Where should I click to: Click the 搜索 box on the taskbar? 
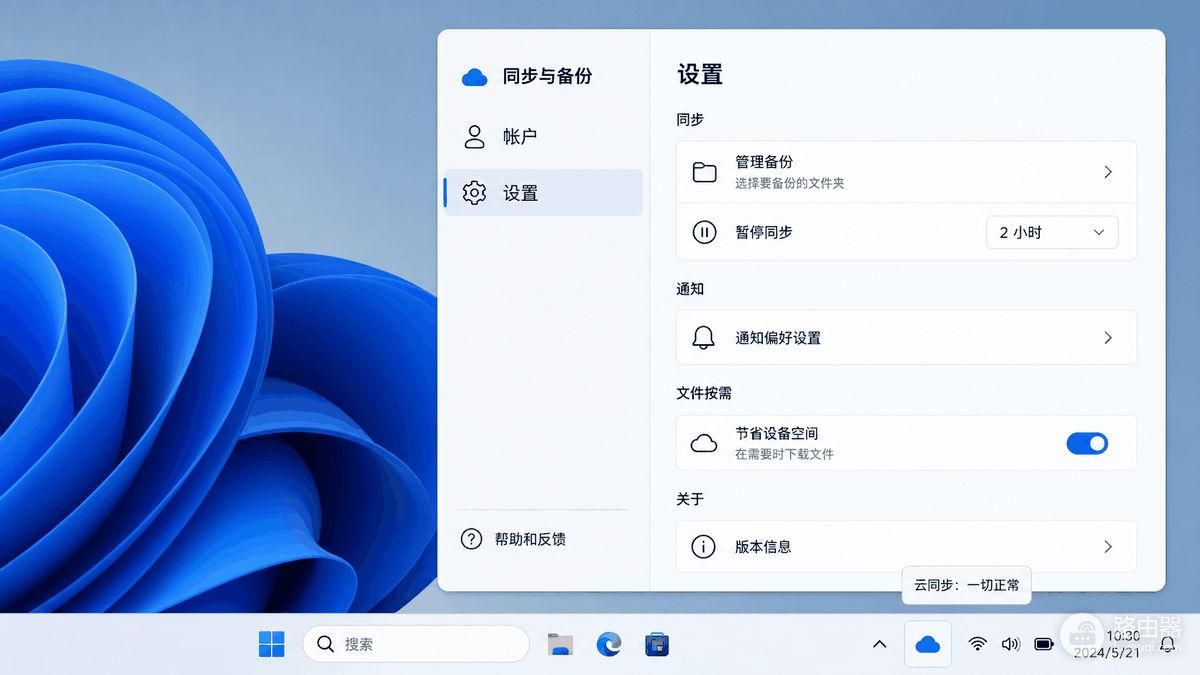coord(416,644)
